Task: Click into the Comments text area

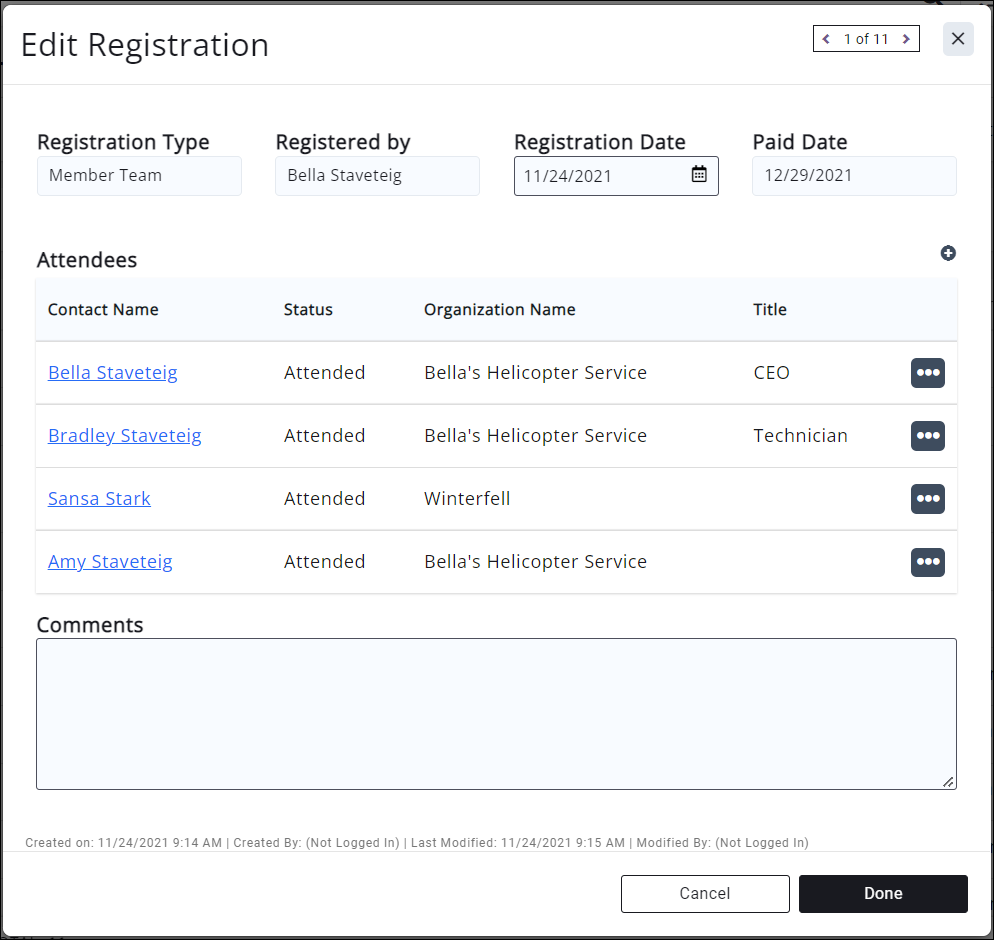Action: pyautogui.click(x=496, y=714)
